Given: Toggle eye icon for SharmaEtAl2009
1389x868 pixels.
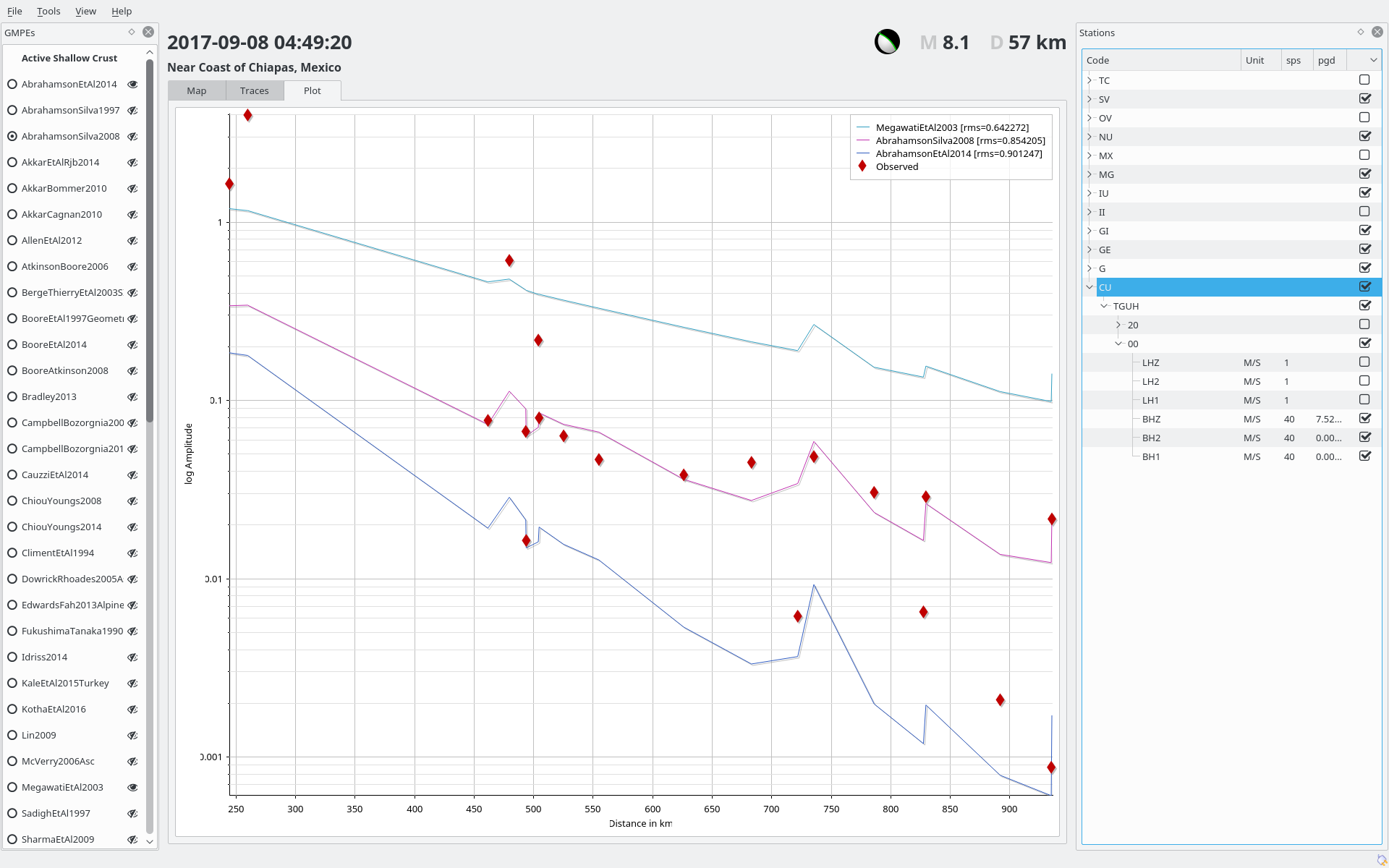Looking at the screenshot, I should [x=132, y=840].
